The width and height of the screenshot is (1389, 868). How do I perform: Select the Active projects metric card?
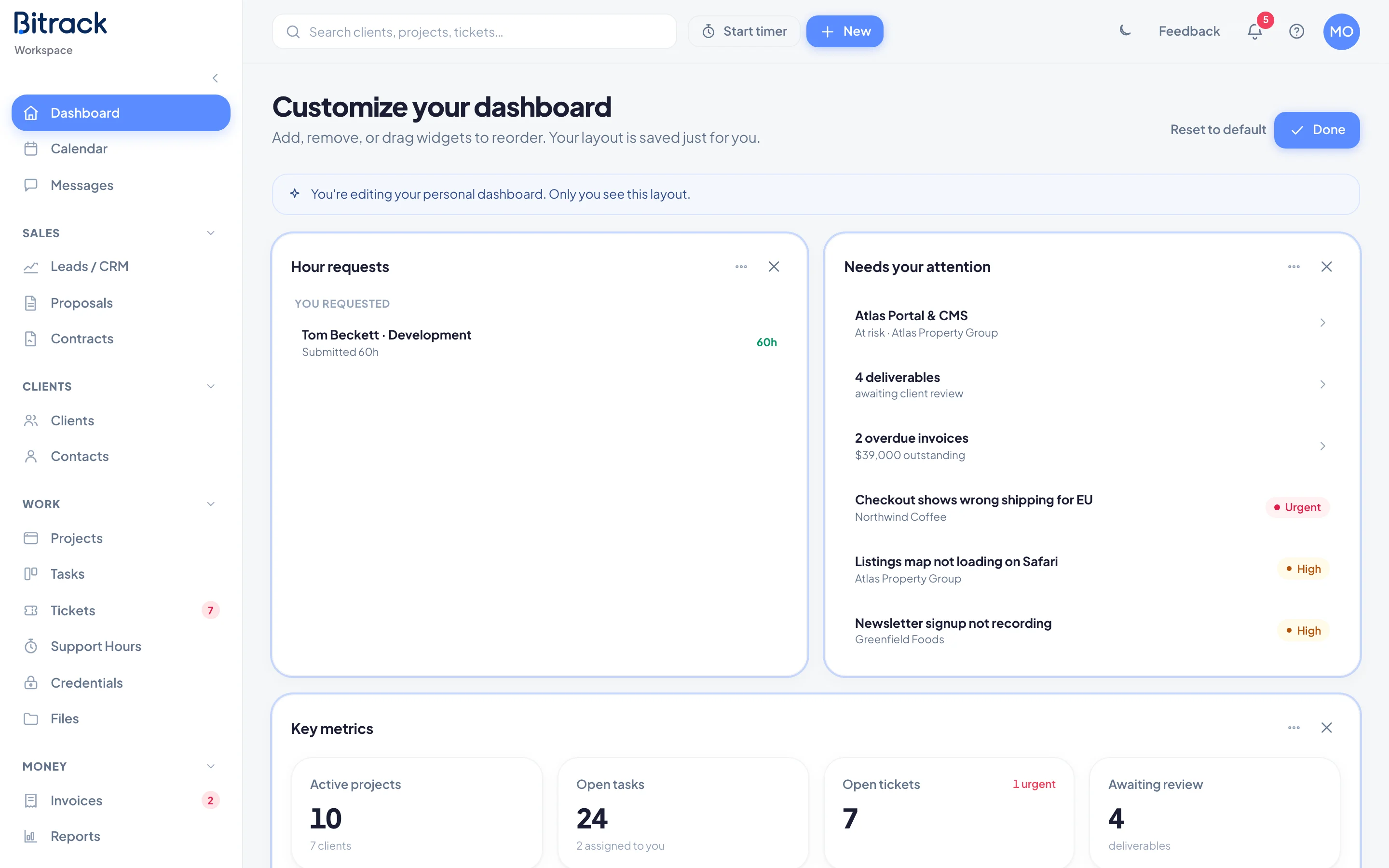[417, 813]
